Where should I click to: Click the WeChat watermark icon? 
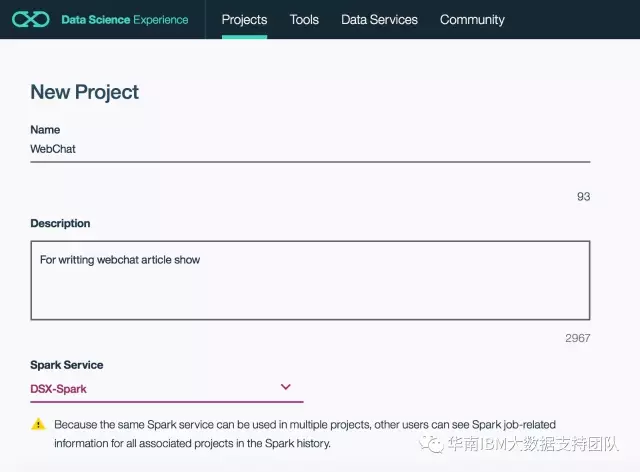tap(431, 444)
